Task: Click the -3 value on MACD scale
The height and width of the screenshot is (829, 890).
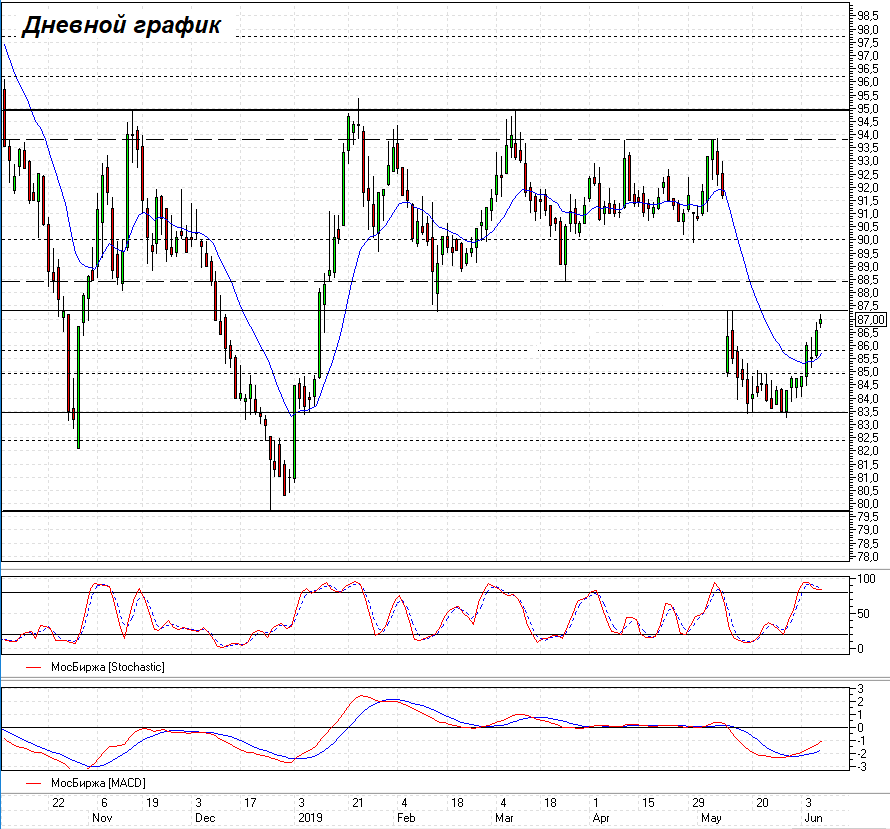Action: click(x=860, y=767)
